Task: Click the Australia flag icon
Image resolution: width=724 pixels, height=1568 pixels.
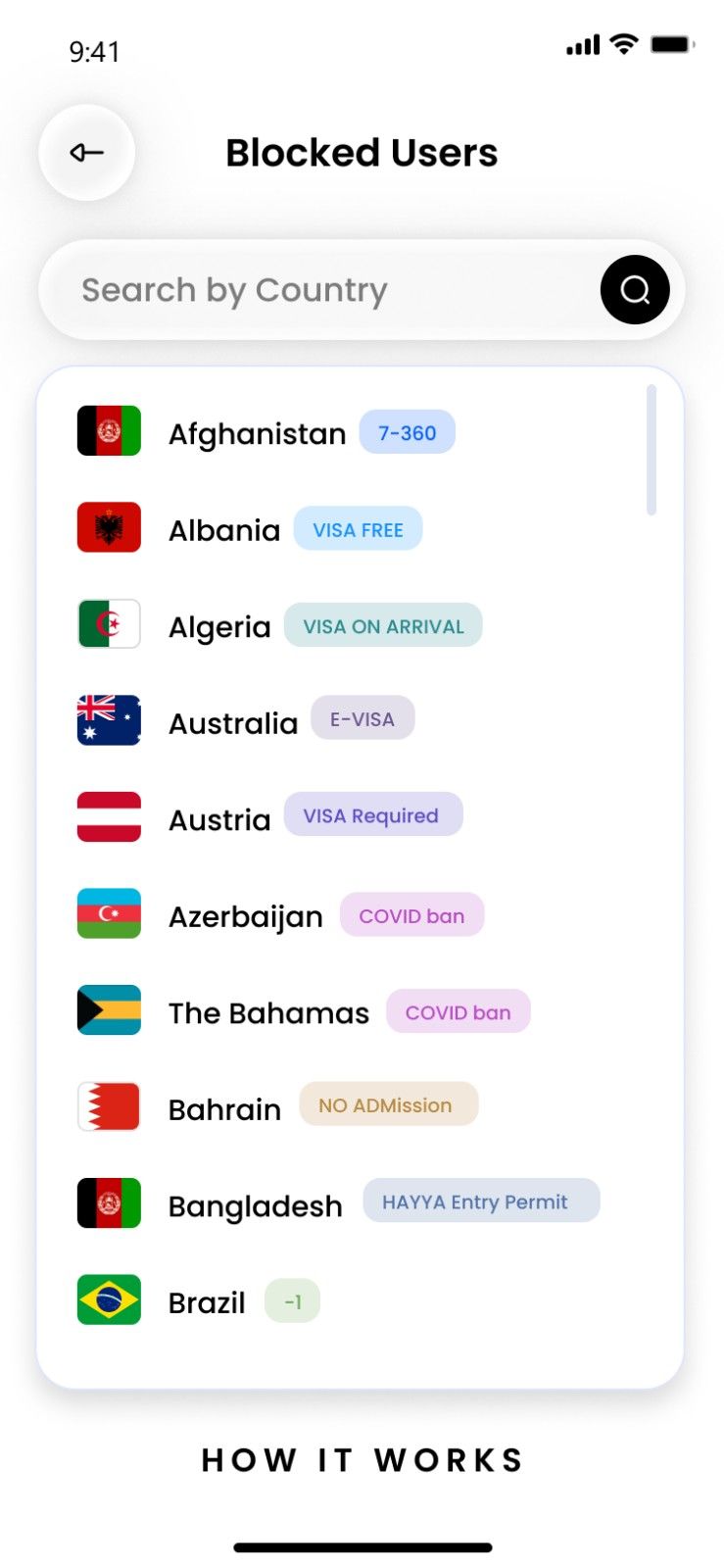Action: (109, 721)
